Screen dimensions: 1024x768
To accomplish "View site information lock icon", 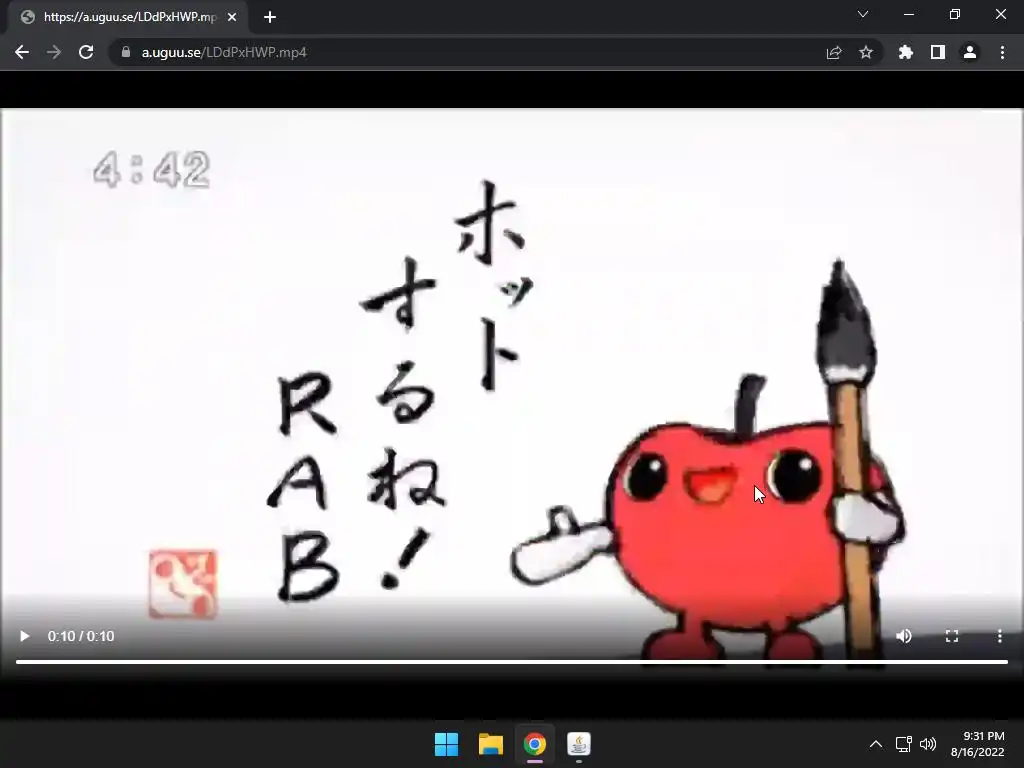I will (x=126, y=52).
